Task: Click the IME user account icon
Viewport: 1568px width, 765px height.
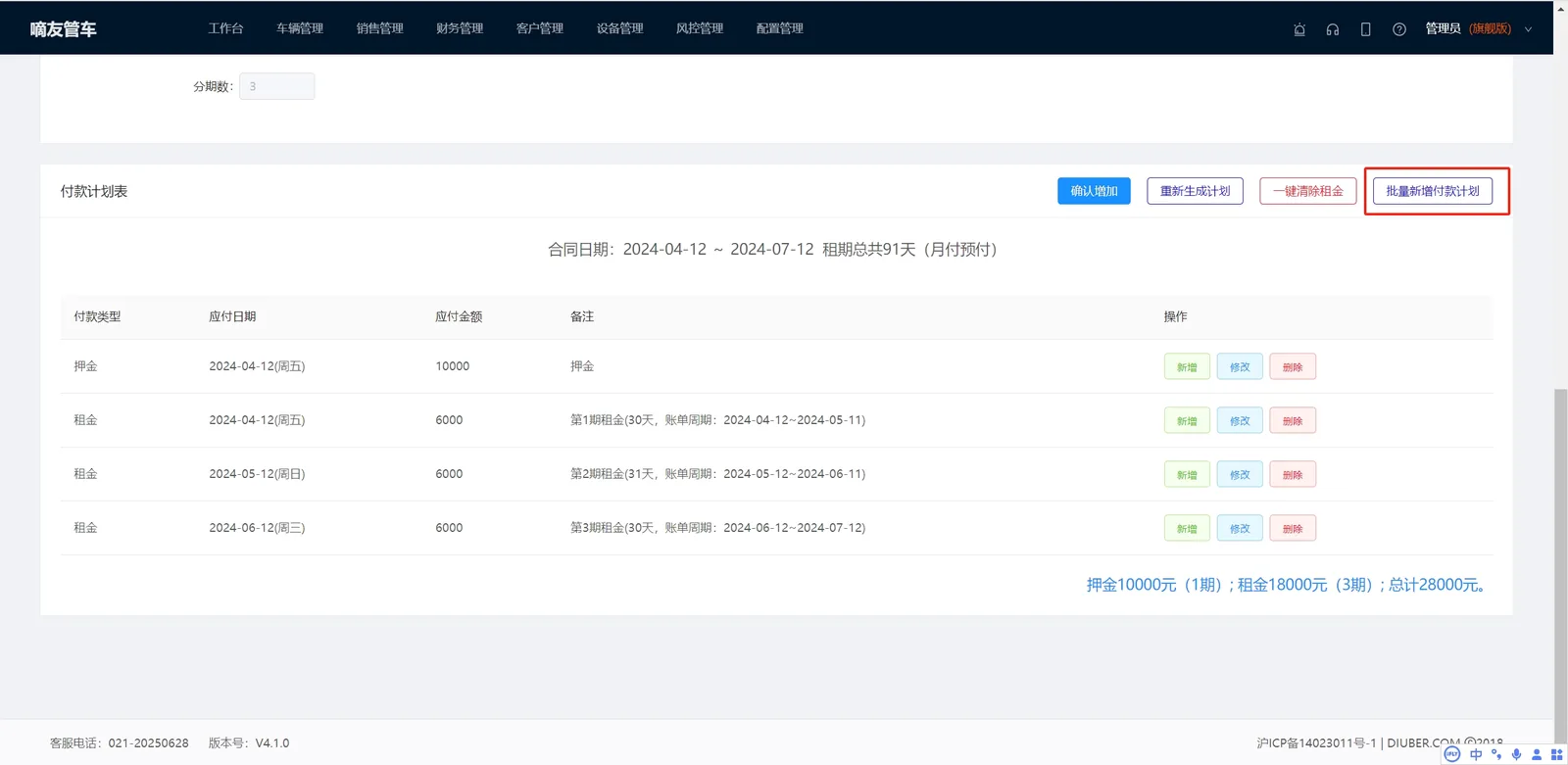Action: 1537,754
